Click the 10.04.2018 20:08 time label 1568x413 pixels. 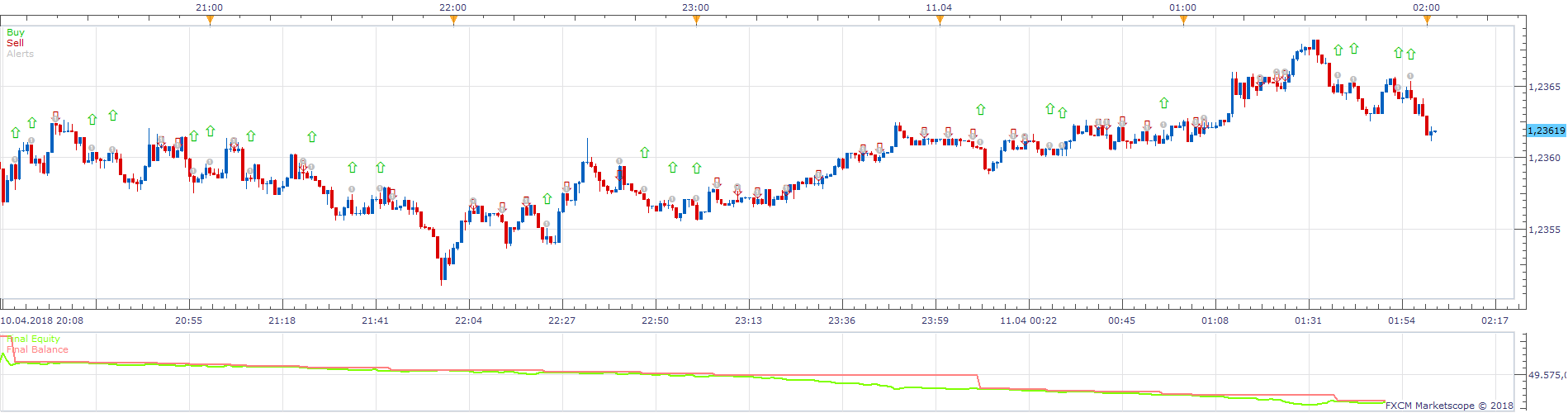click(41, 320)
